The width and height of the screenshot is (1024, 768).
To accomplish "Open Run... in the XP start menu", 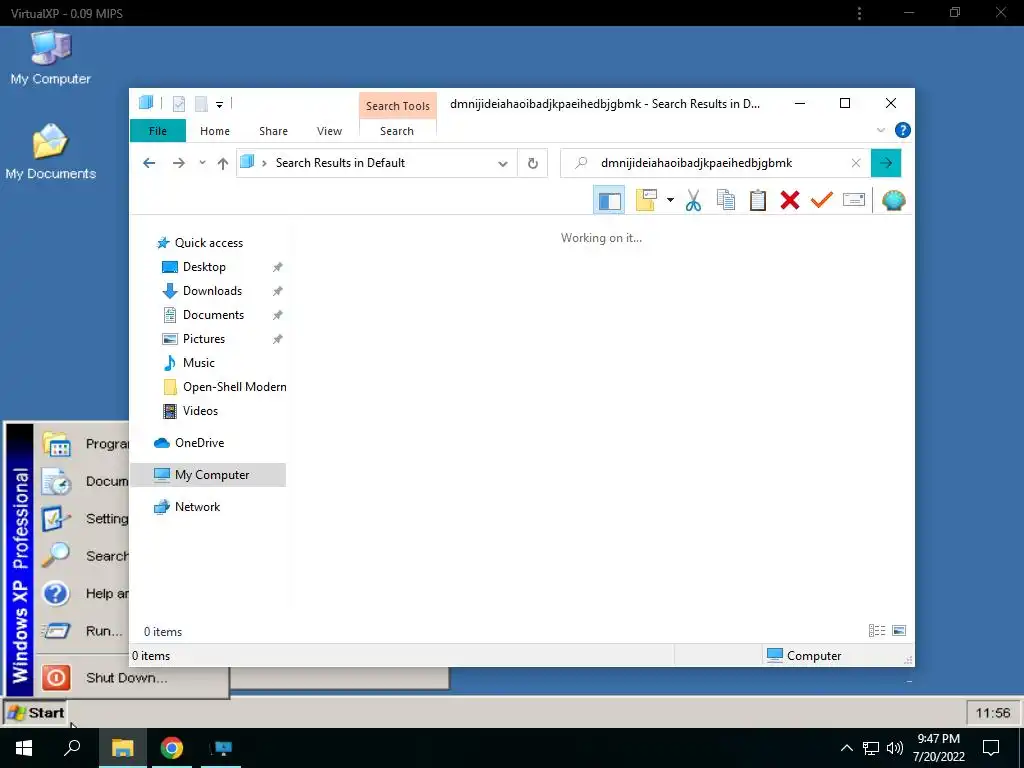I will (x=82, y=631).
